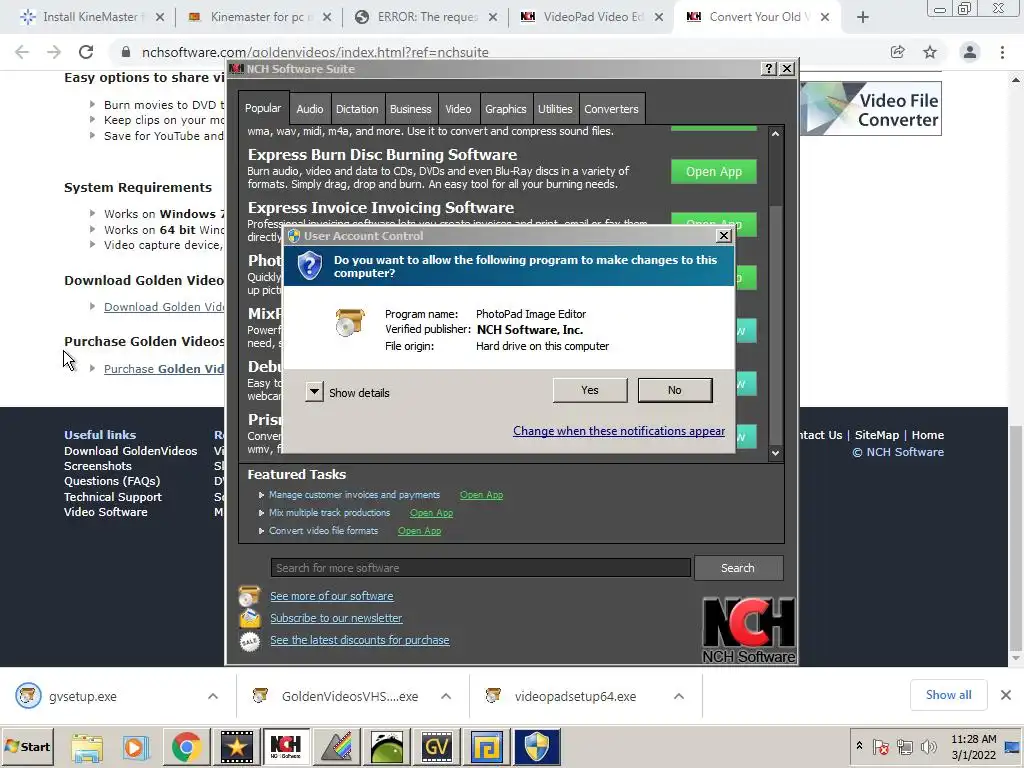Switch to the Dictation tab
The height and width of the screenshot is (768, 1024).
pyautogui.click(x=357, y=109)
